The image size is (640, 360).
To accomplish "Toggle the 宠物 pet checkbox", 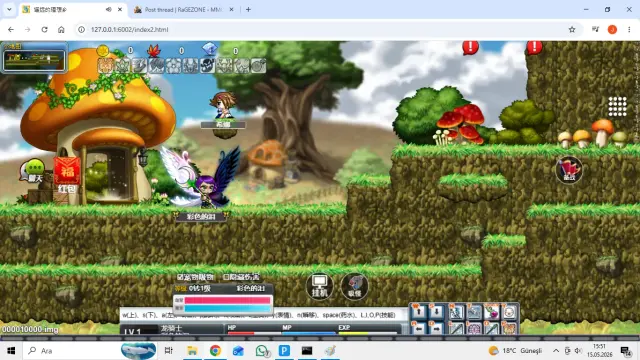I will (179, 277).
